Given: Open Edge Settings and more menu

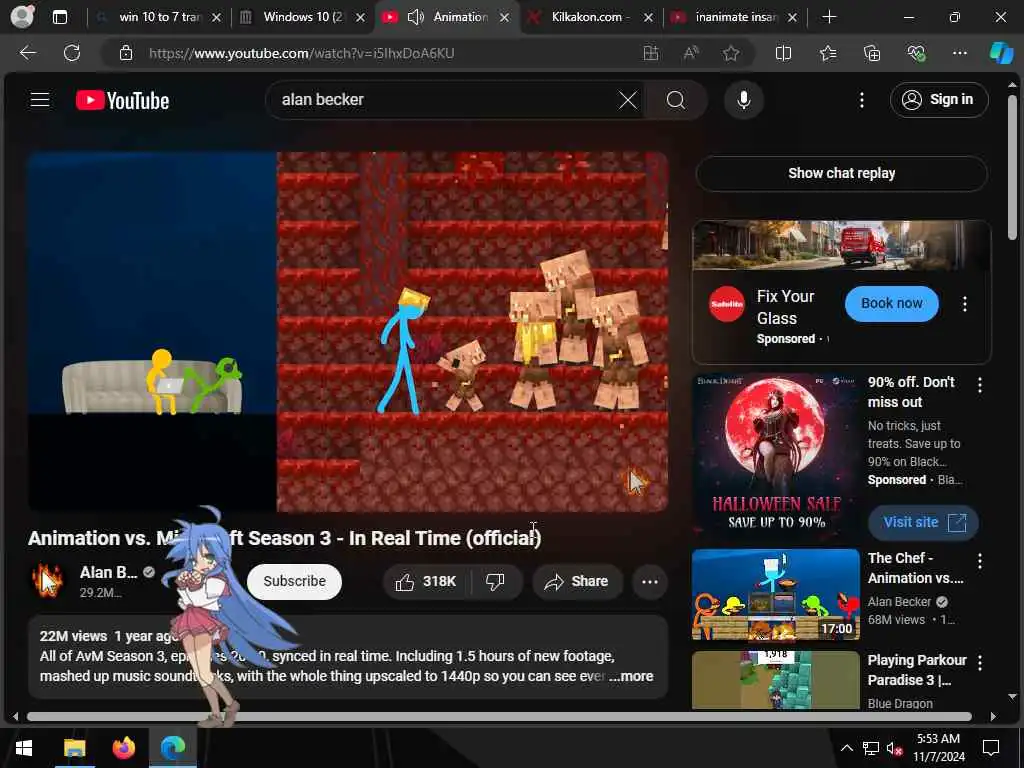Looking at the screenshot, I should (x=959, y=53).
